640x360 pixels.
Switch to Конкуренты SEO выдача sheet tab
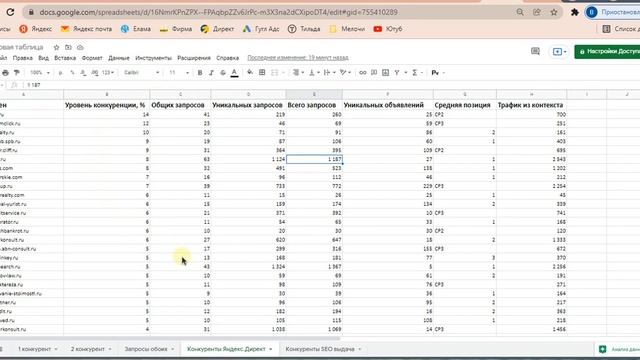[320, 349]
